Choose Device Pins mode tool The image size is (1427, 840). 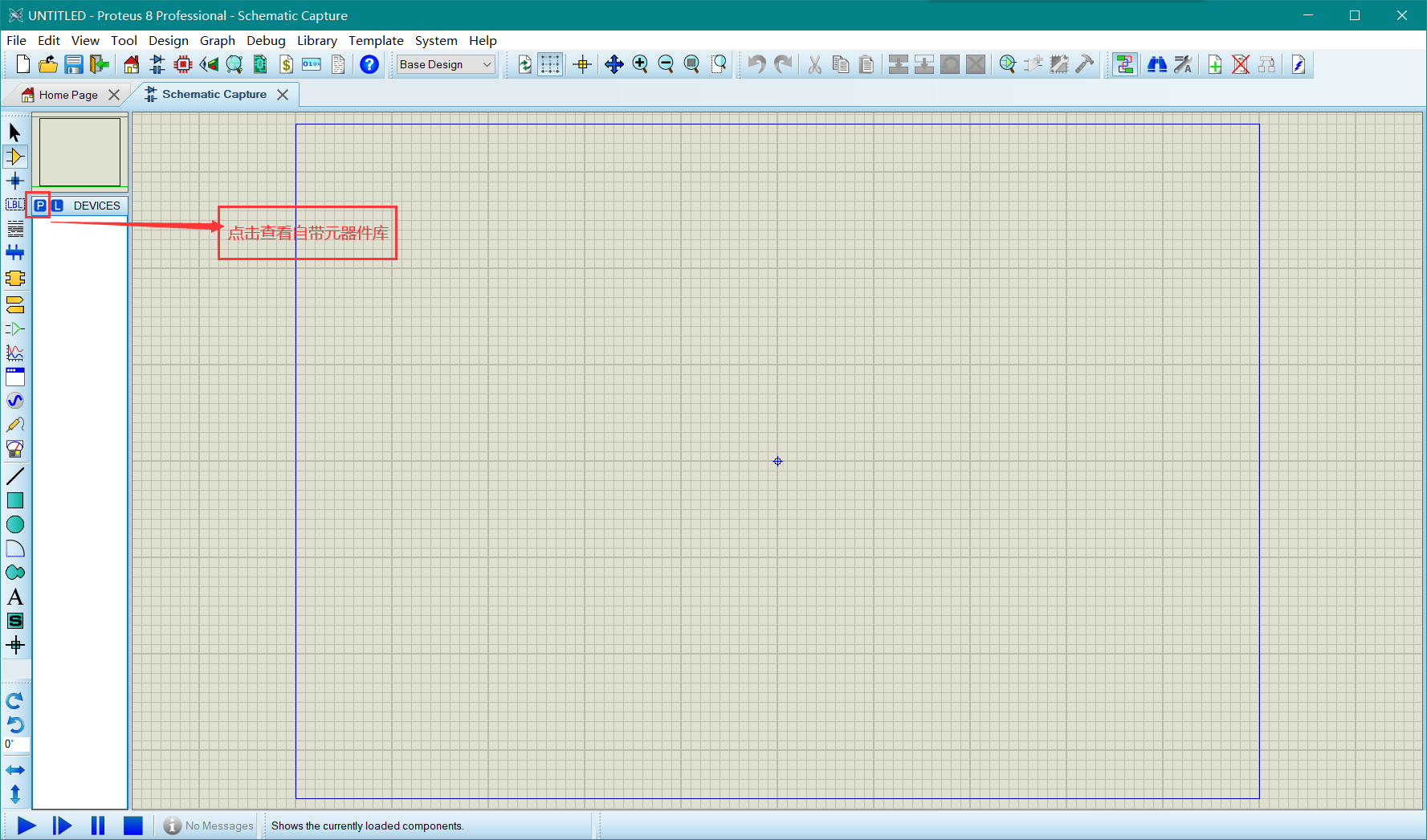(15, 328)
